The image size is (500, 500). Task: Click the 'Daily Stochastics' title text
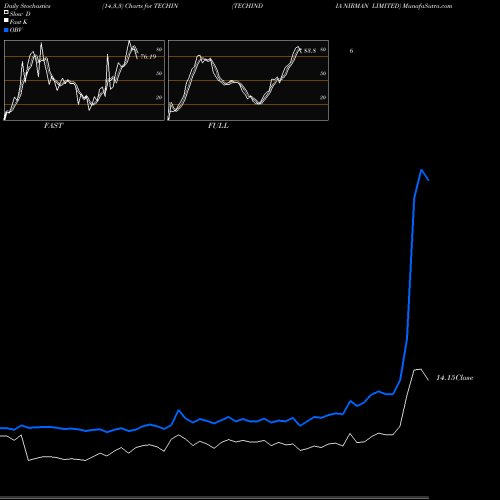pyautogui.click(x=27, y=6)
